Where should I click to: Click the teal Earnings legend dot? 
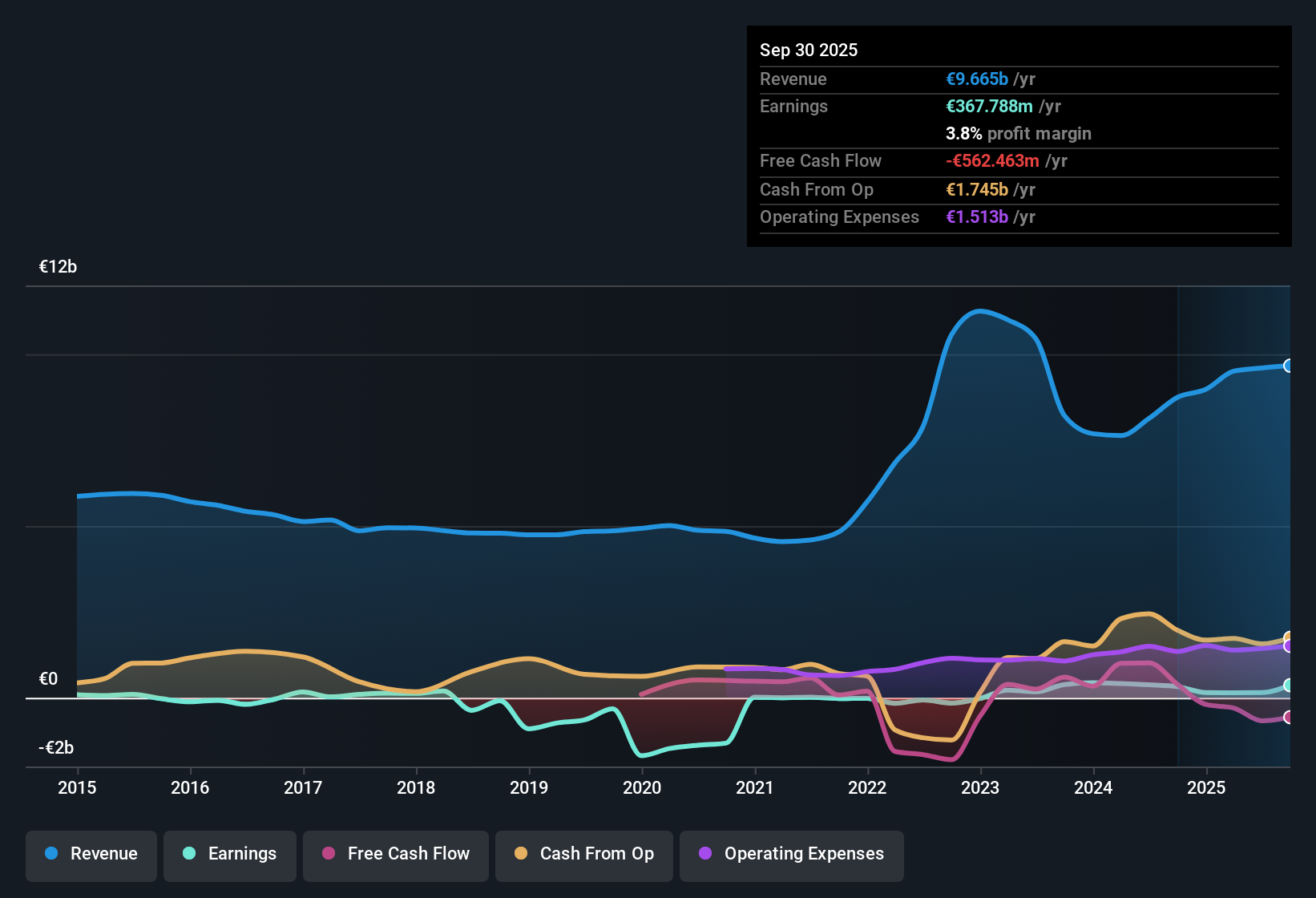(x=189, y=854)
